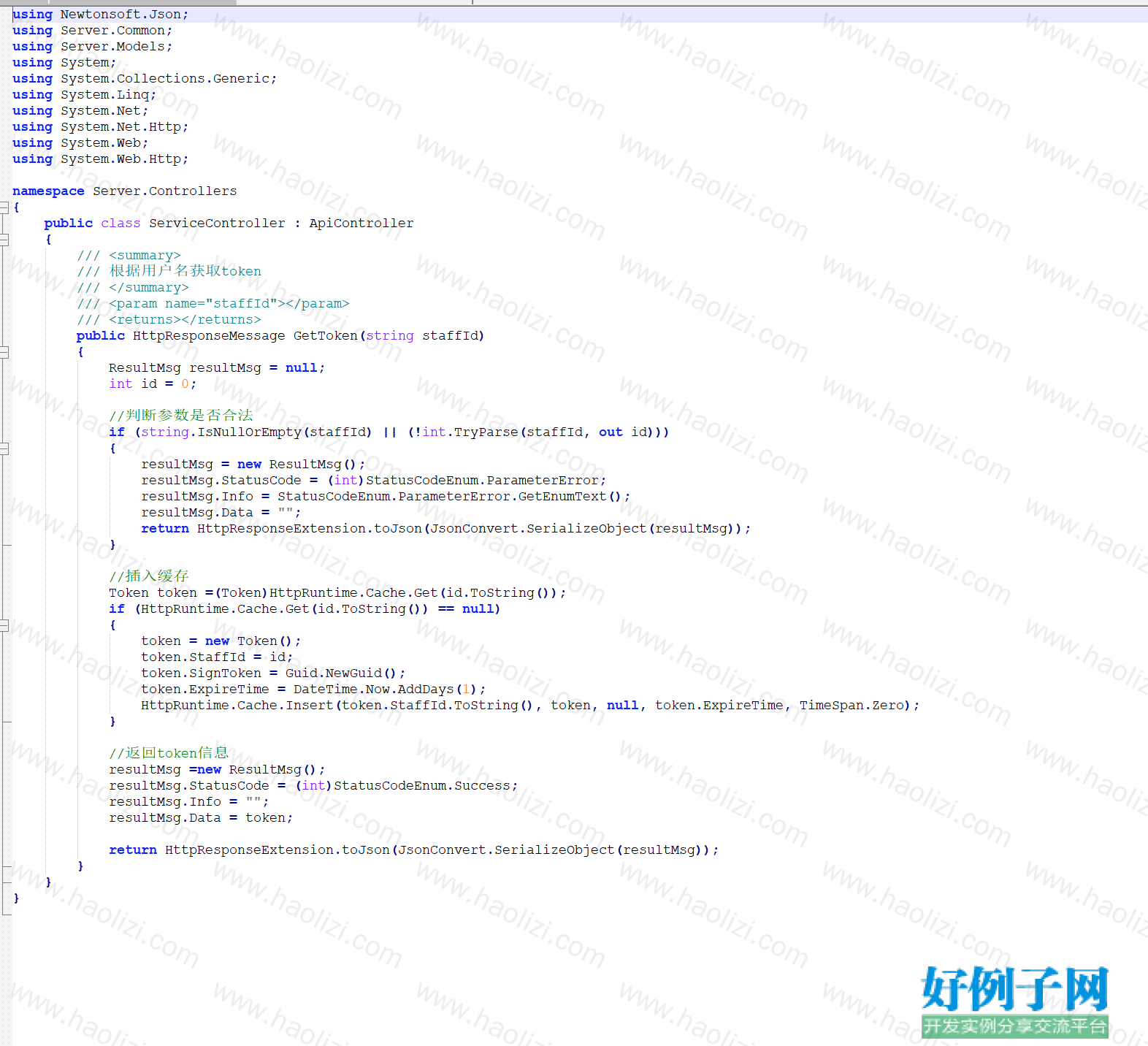
Task: Click the 'ServiceController' class name
Action: [x=218, y=223]
